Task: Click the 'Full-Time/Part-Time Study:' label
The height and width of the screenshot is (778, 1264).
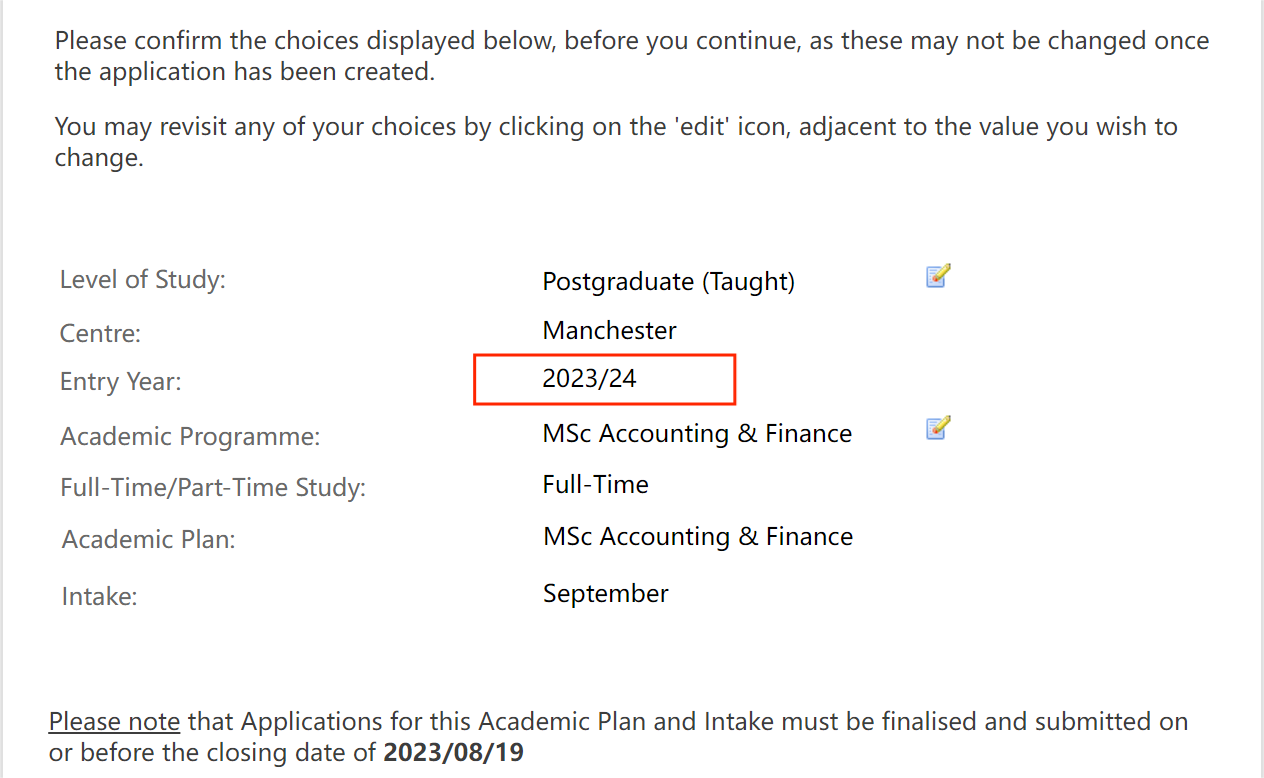Action: [x=213, y=488]
